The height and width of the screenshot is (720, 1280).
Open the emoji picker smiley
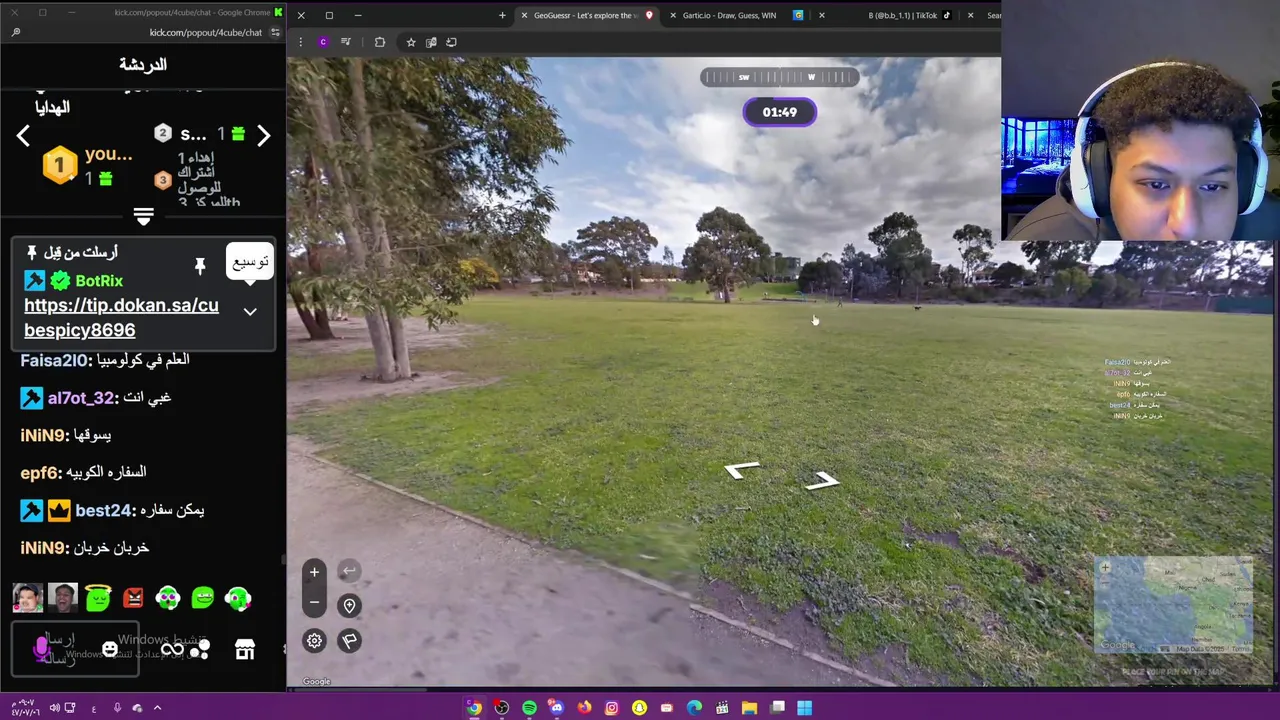(110, 650)
